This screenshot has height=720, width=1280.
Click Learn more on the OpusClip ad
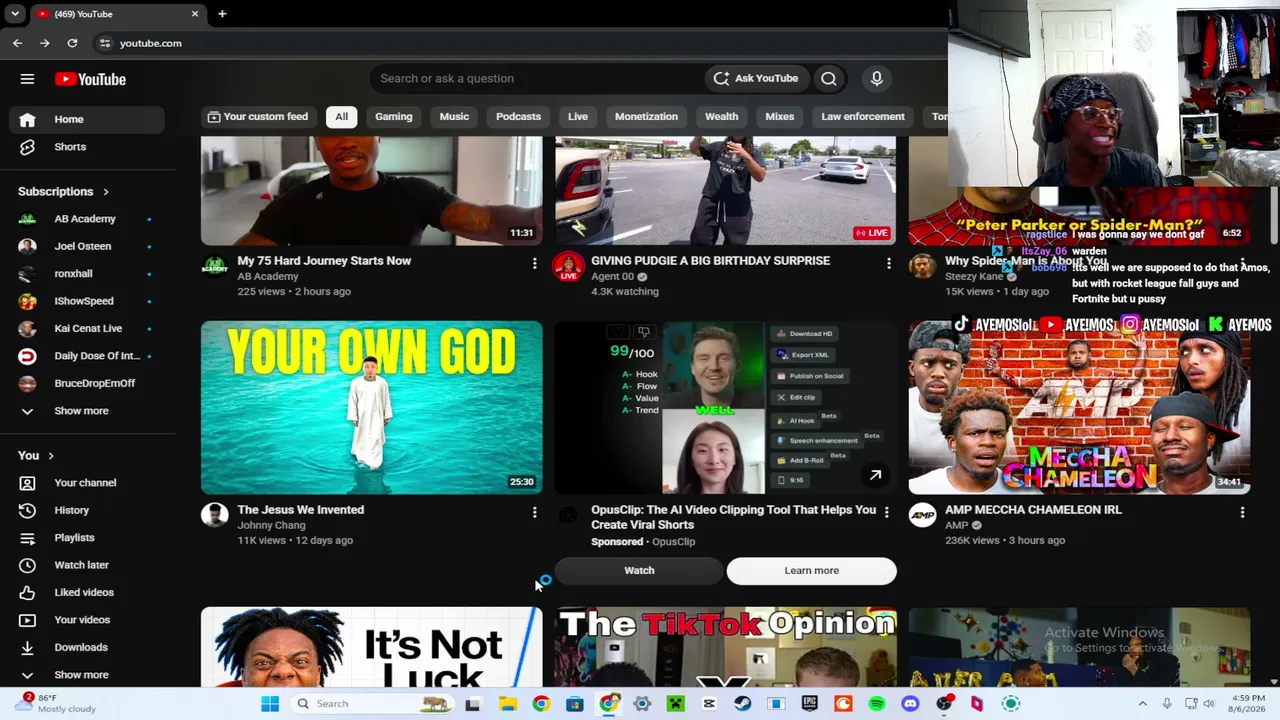pos(811,571)
